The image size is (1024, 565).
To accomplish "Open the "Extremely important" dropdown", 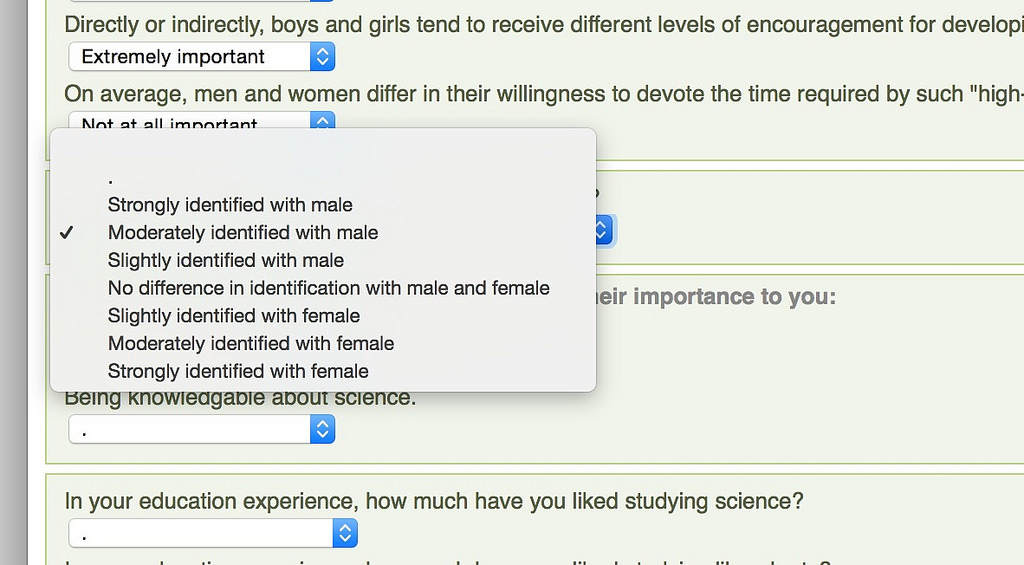I will click(x=200, y=57).
